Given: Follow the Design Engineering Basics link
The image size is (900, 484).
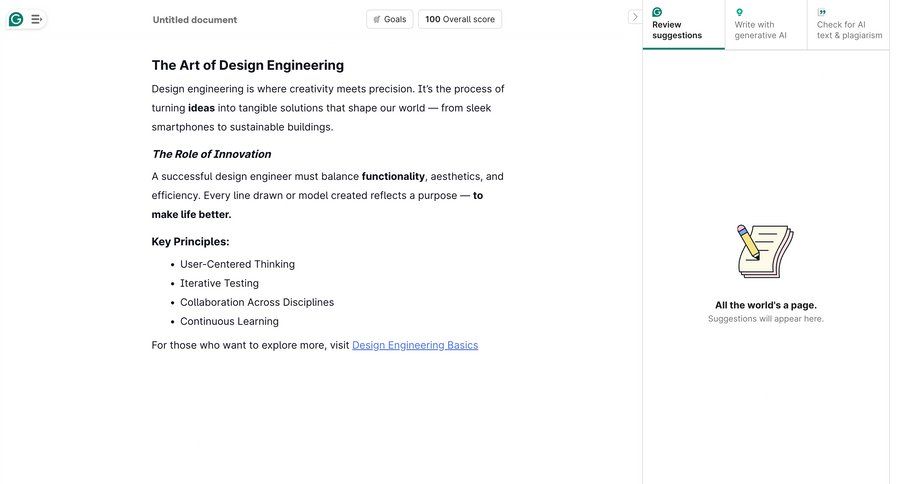Looking at the screenshot, I should [415, 345].
